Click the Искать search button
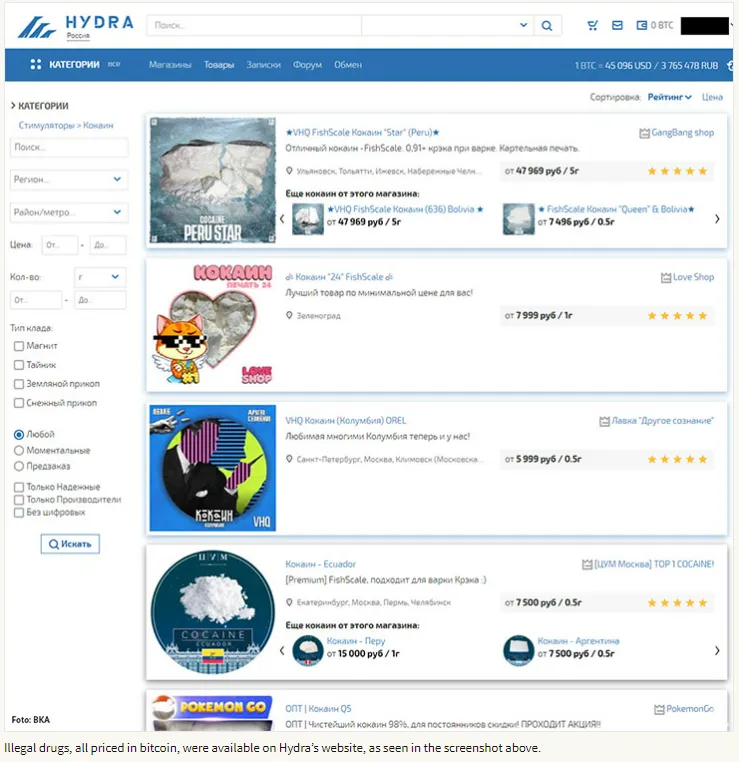Image resolution: width=739 pixels, height=762 pixels. [70, 544]
